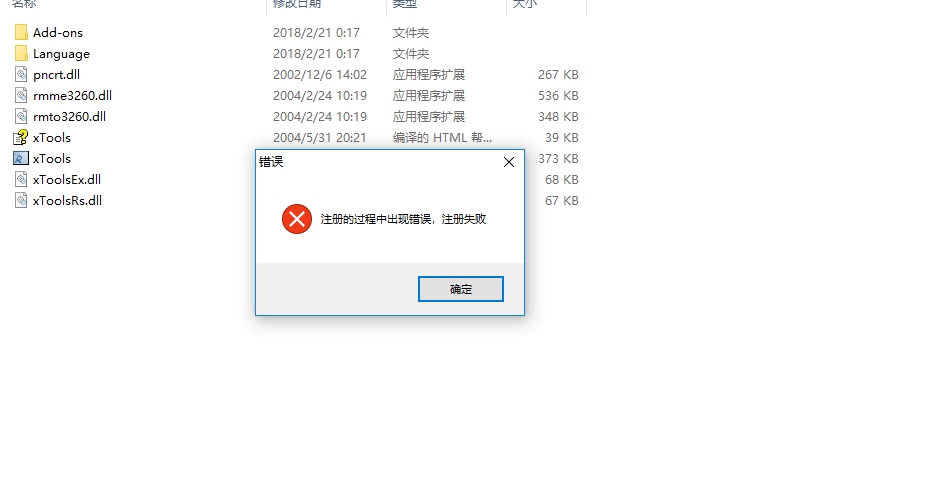The width and height of the screenshot is (944, 504).
Task: Sort by the 名称 column header
Action: 24,4
